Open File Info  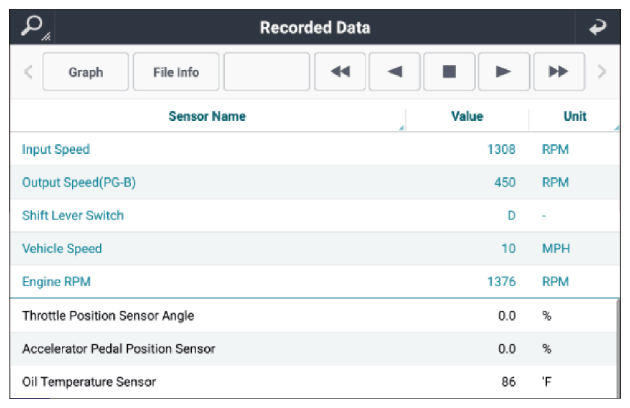pyautogui.click(x=176, y=72)
